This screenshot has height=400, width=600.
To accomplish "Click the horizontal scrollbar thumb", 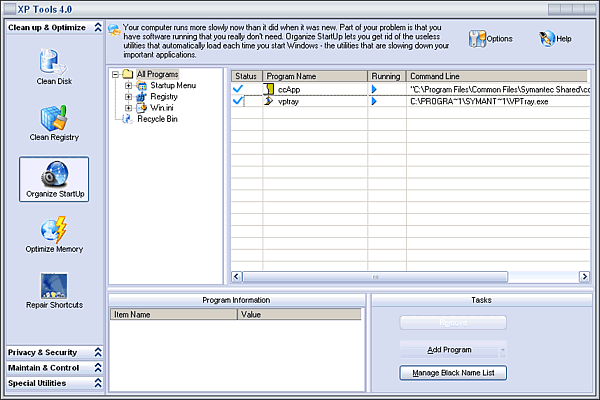I will [375, 276].
